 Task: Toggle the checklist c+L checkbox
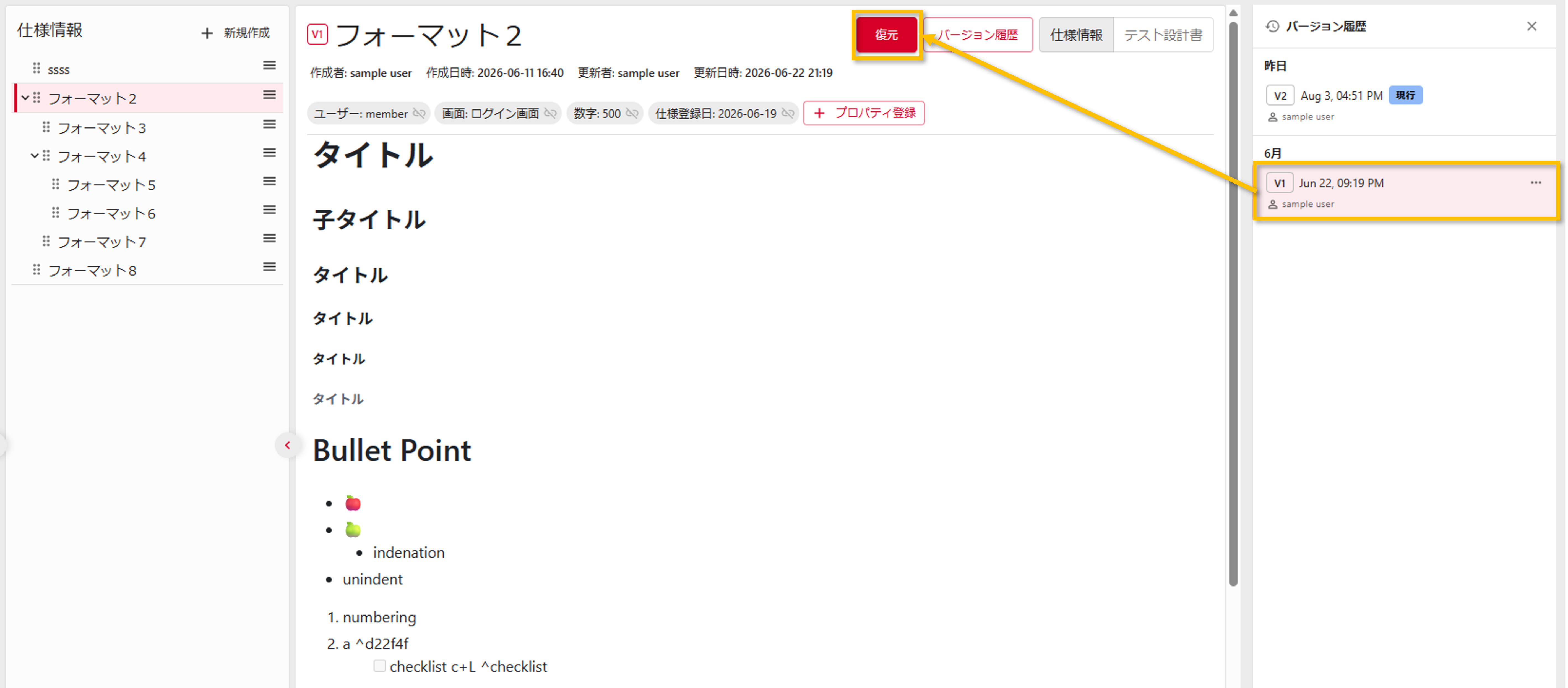pos(379,666)
